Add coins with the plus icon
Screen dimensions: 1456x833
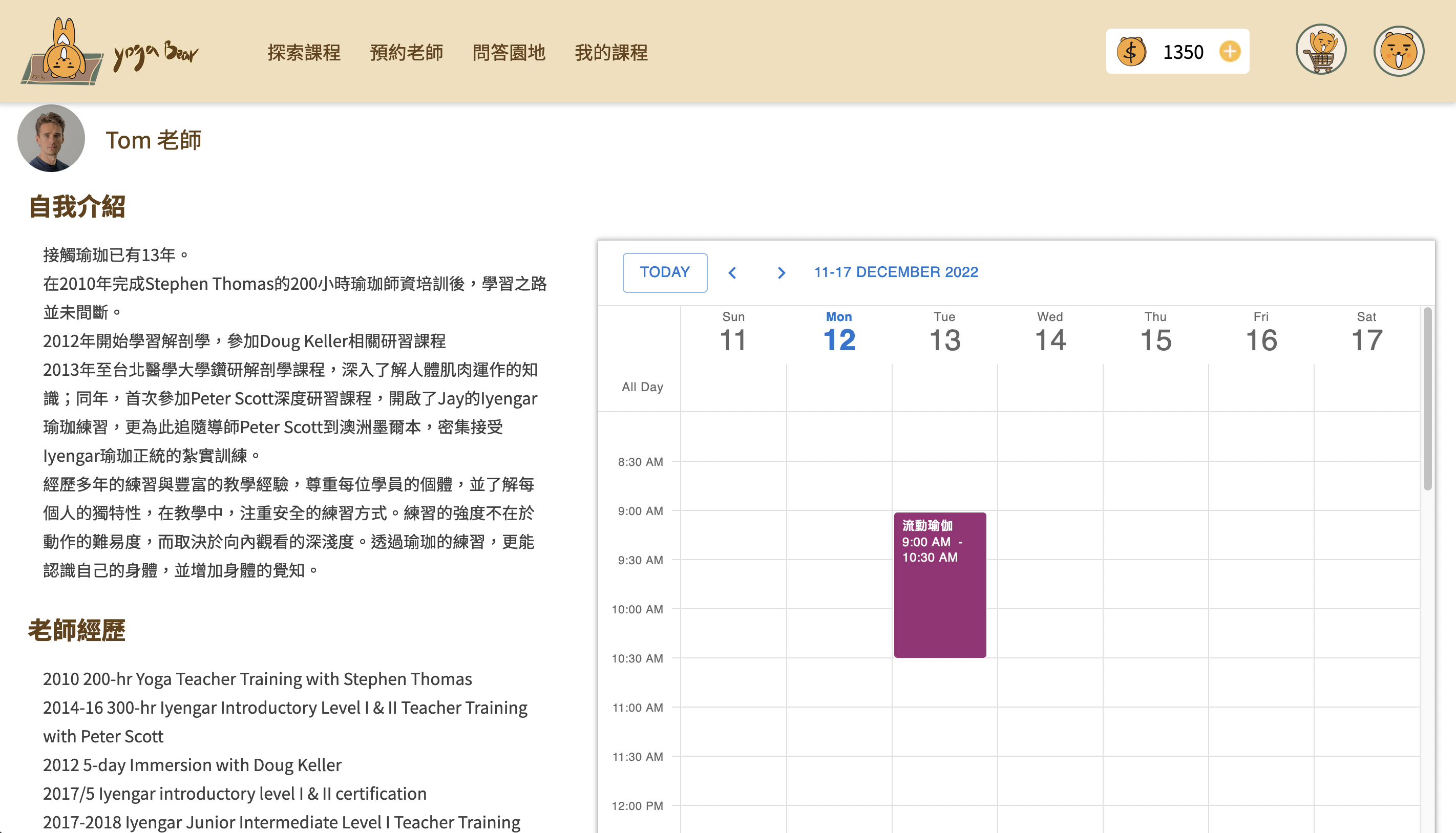[x=1230, y=52]
